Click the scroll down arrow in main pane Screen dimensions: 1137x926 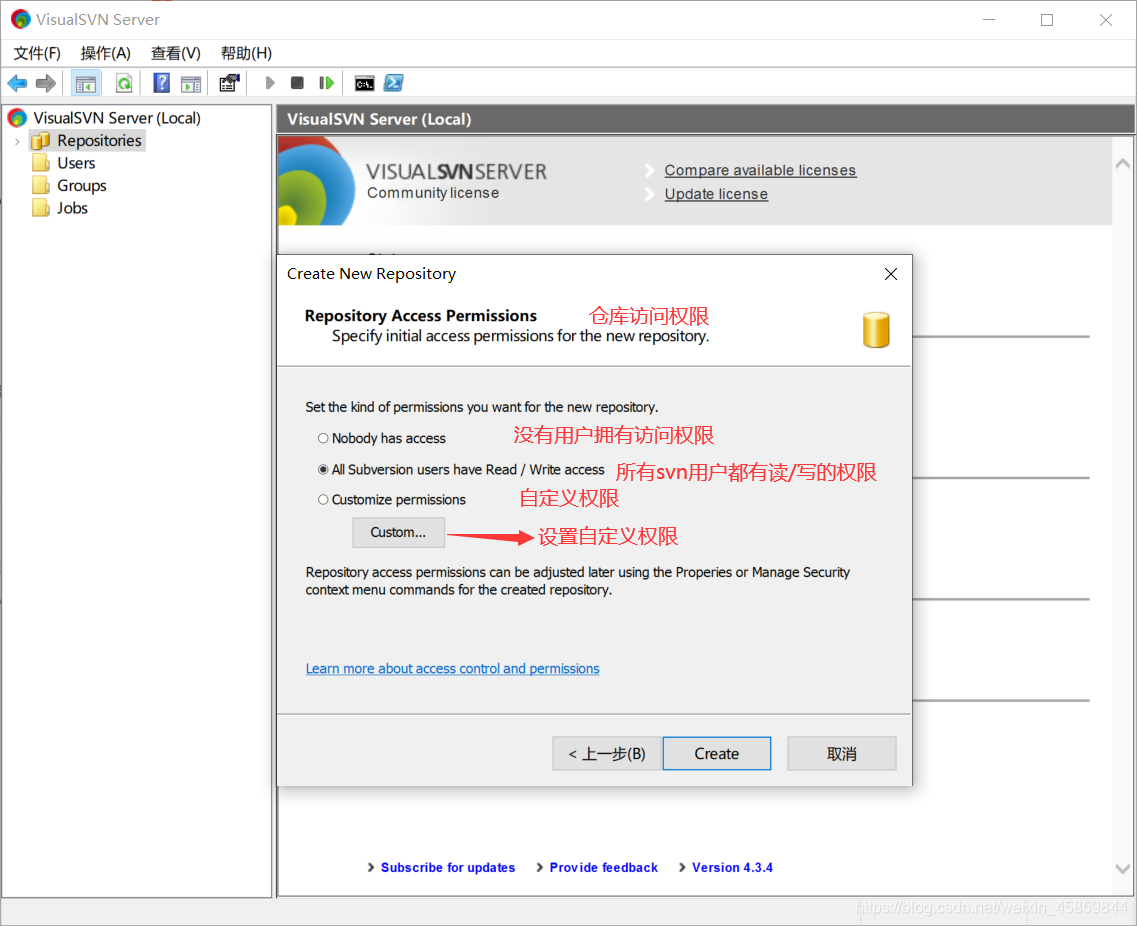point(1122,869)
